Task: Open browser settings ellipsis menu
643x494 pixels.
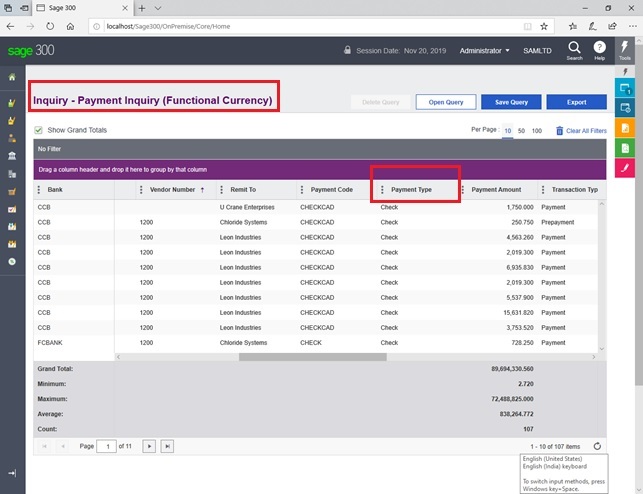Action: [x=633, y=26]
